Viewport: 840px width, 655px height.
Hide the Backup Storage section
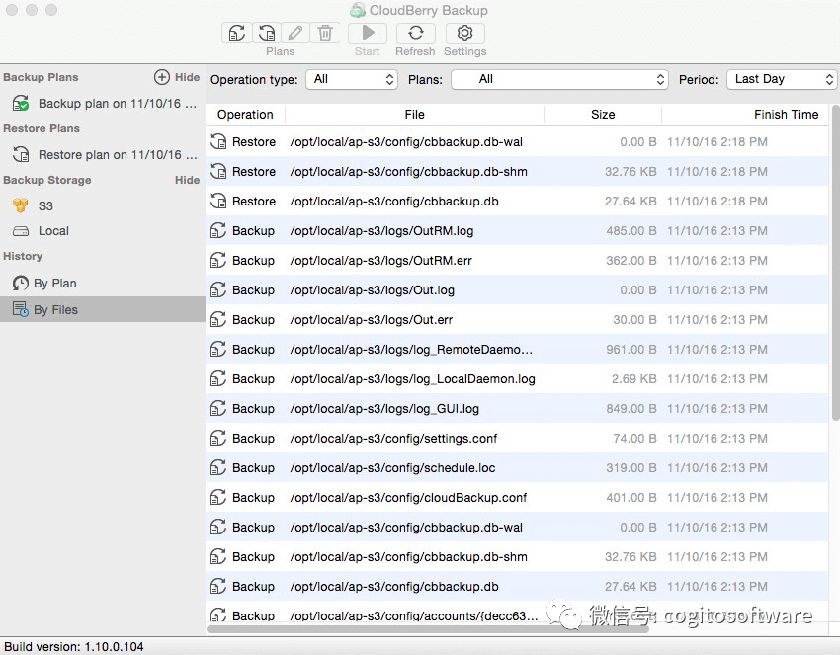pyautogui.click(x=188, y=180)
